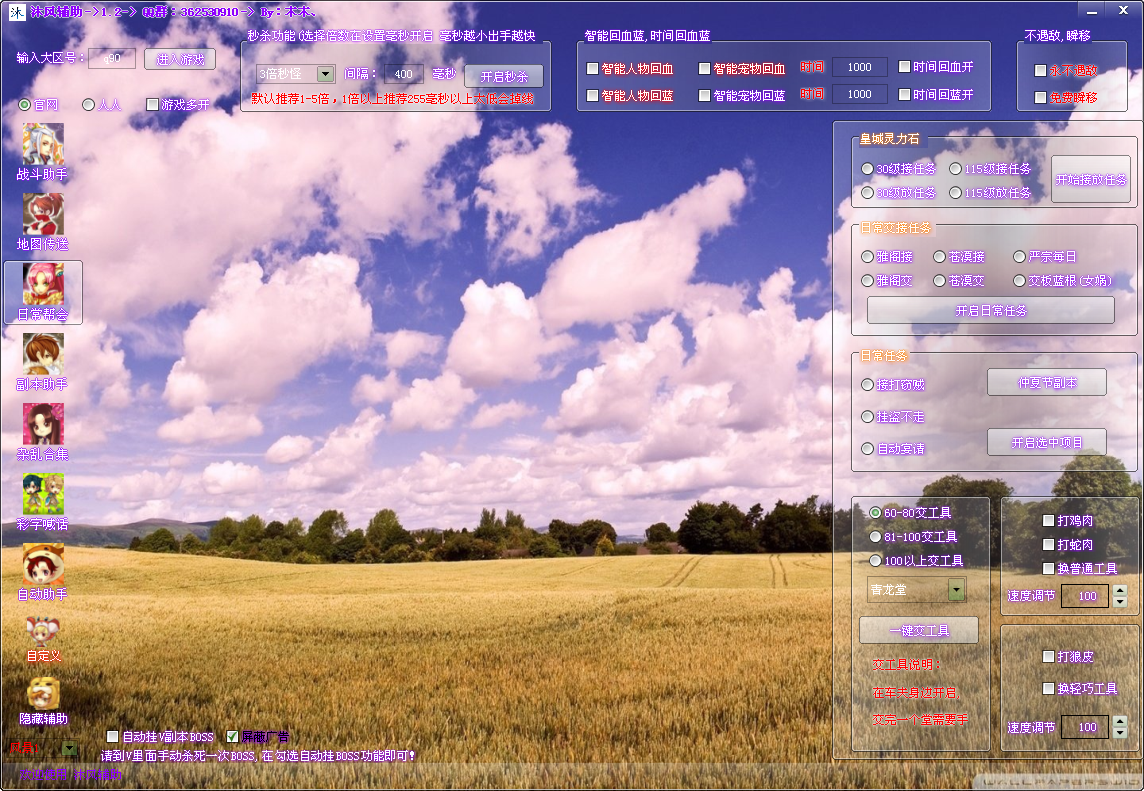The height and width of the screenshot is (791, 1144).
Task: Select 81-100交工具 radio button
Action: coord(875,537)
